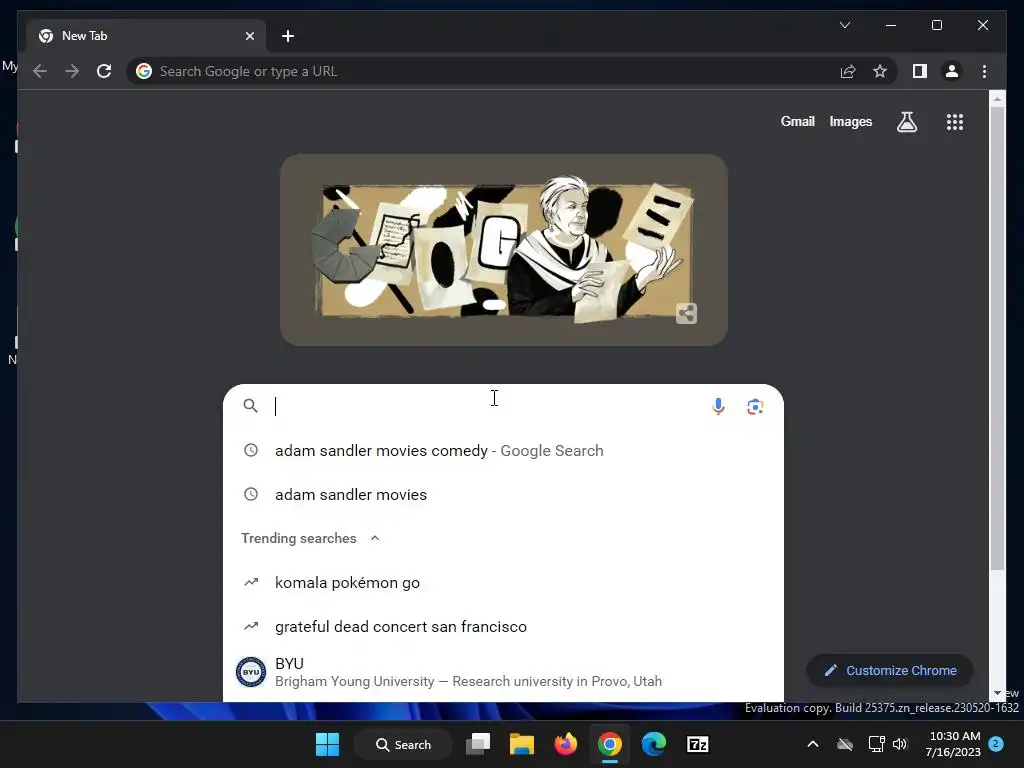Click the notification count badge
Image resolution: width=1024 pixels, height=768 pixels.
(996, 744)
